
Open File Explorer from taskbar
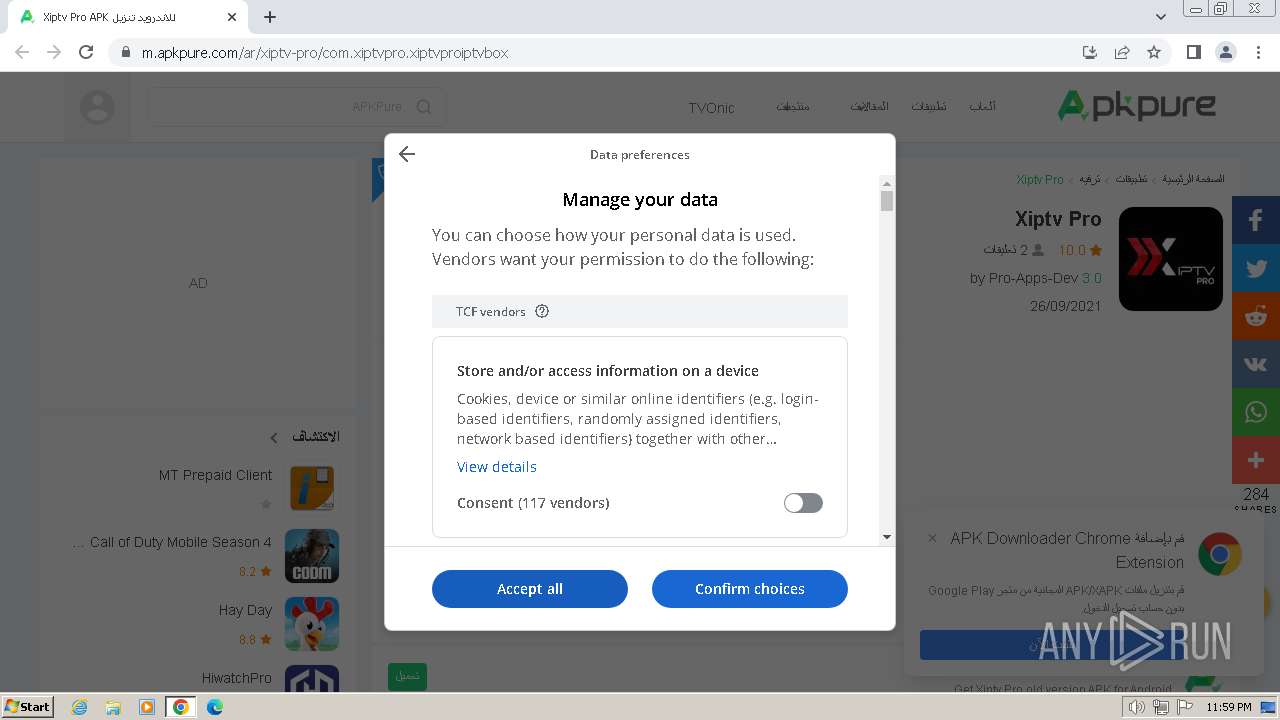click(113, 707)
